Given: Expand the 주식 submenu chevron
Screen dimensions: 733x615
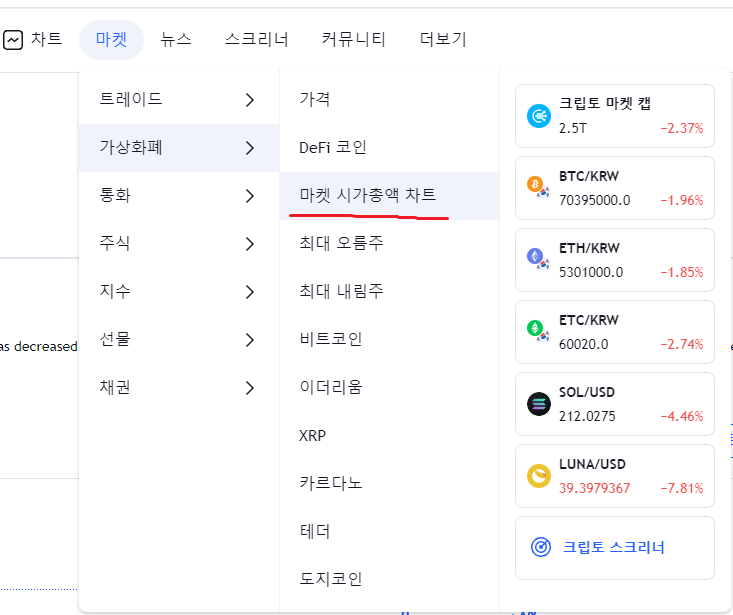Looking at the screenshot, I should point(250,244).
